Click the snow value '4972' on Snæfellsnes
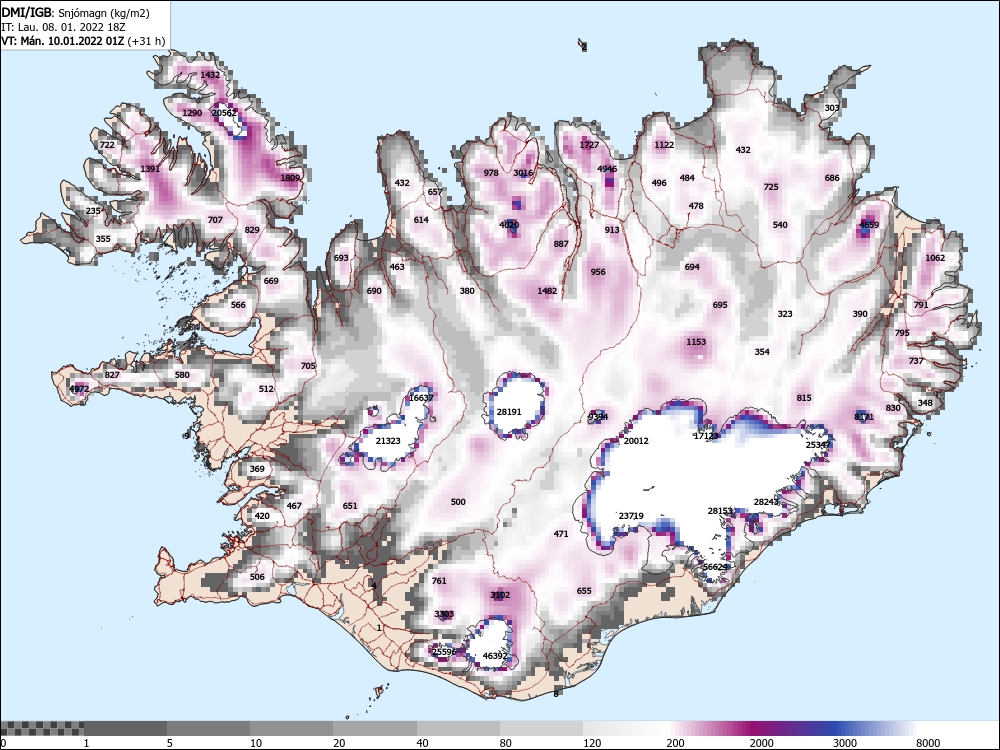This screenshot has width=1000, height=750. 79,389
